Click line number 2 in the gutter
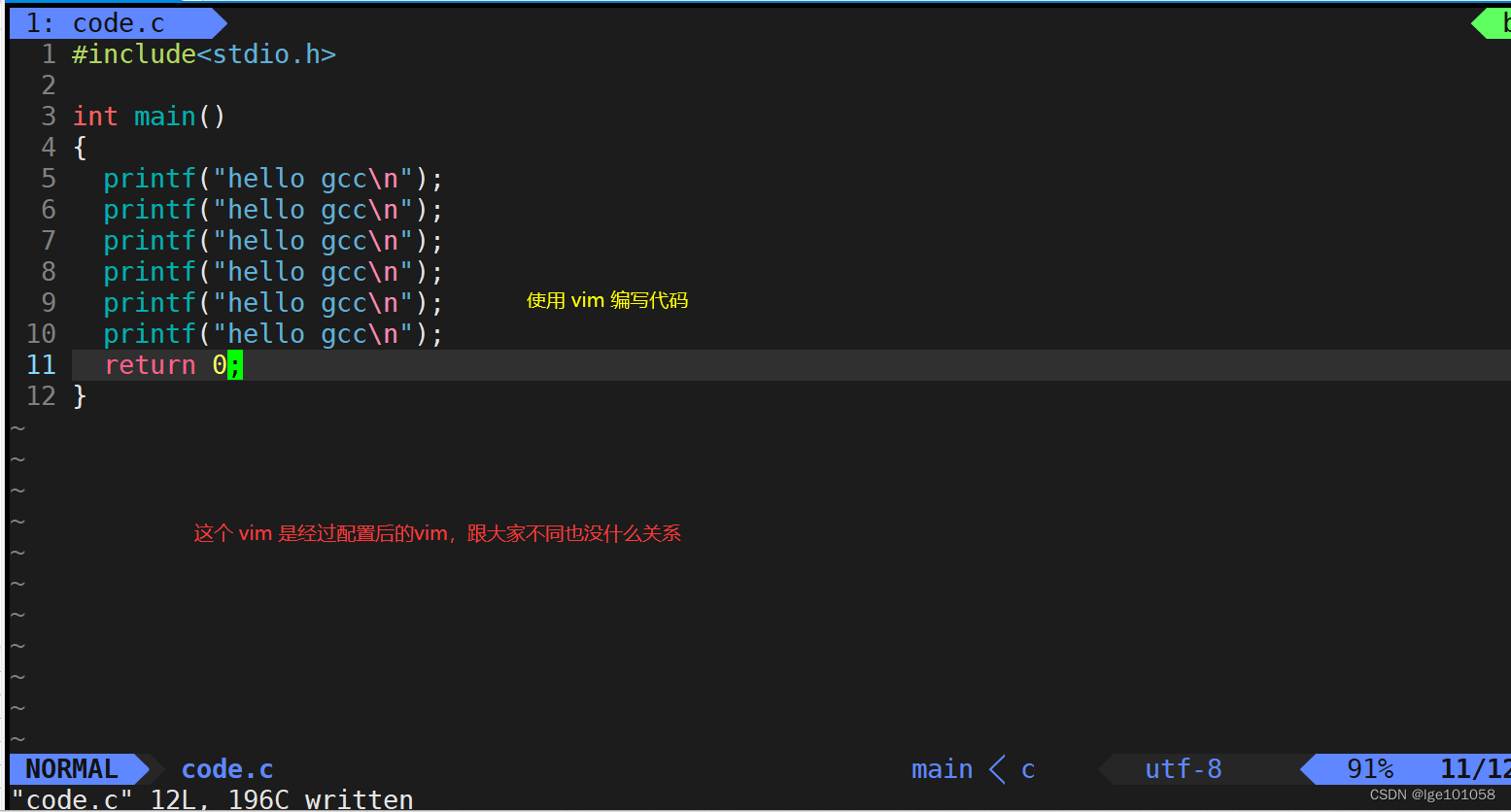1511x812 pixels. tap(49, 85)
